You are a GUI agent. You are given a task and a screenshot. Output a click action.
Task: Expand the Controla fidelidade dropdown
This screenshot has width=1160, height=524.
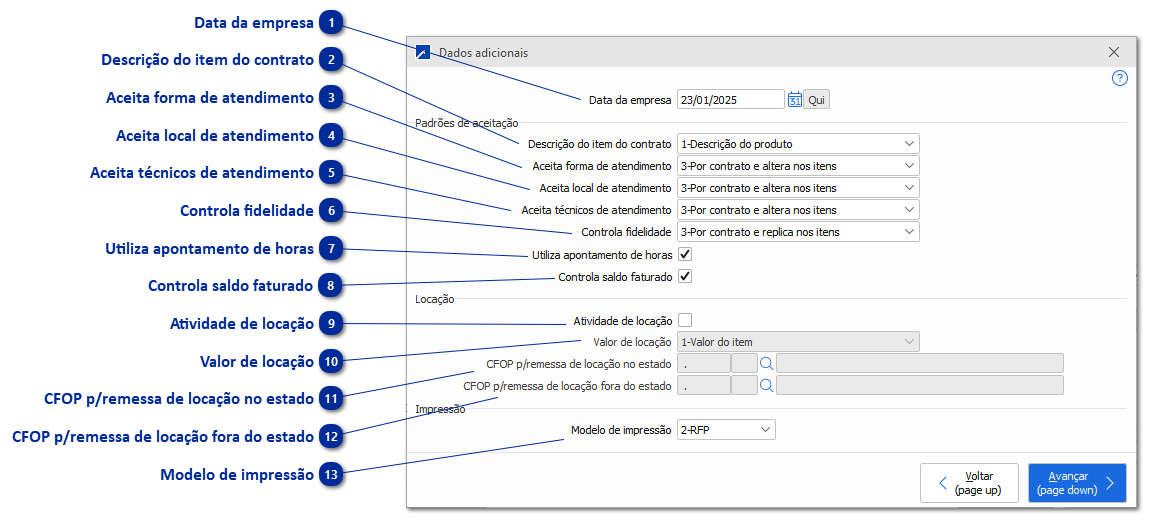(797, 232)
